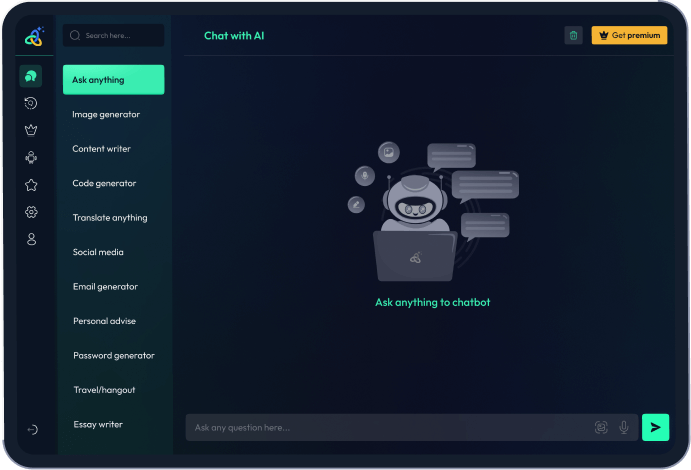The width and height of the screenshot is (691, 470).
Task: Click the logout arrow icon
Action: [x=32, y=429]
